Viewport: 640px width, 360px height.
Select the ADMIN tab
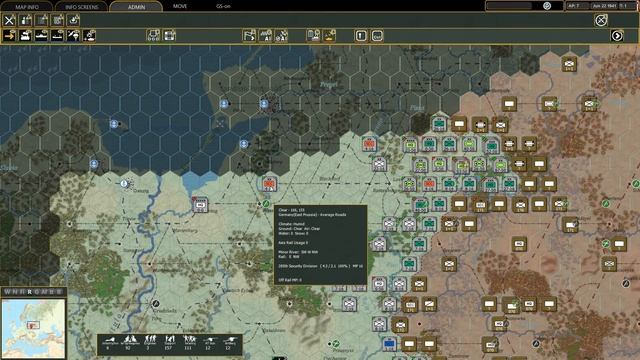[x=136, y=7]
